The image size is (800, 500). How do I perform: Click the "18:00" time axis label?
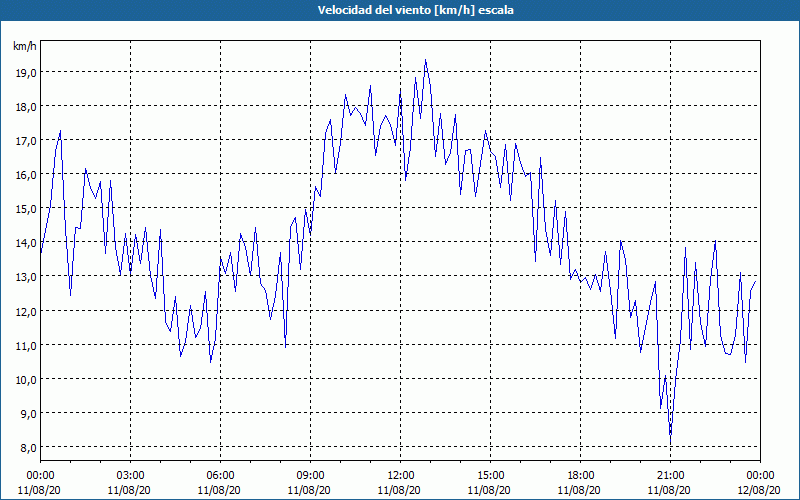pos(581,476)
